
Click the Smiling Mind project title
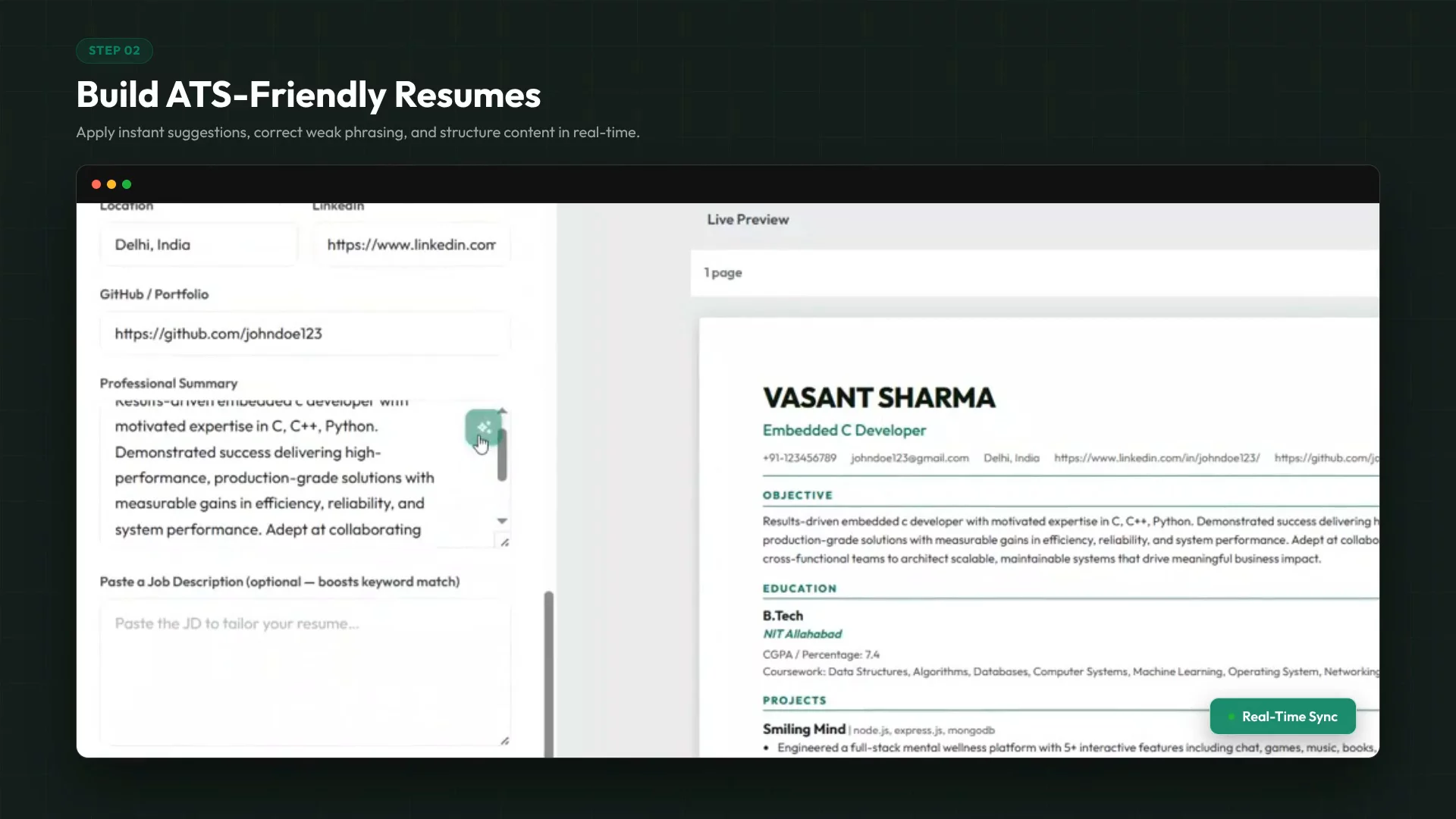(x=804, y=729)
